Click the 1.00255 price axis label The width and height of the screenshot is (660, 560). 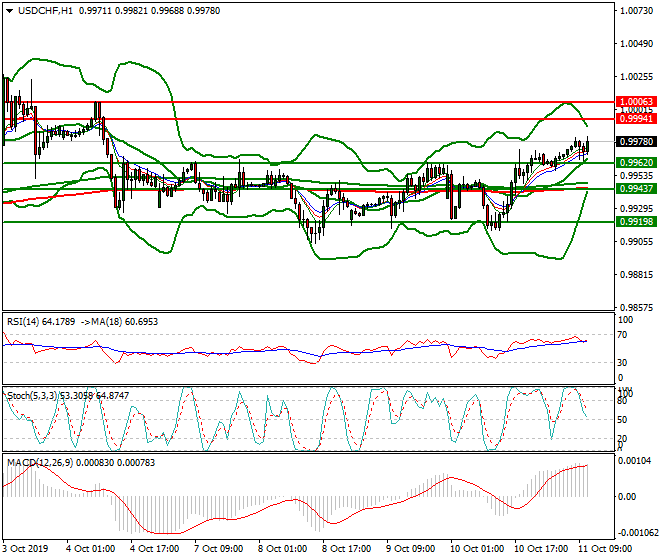(636, 77)
